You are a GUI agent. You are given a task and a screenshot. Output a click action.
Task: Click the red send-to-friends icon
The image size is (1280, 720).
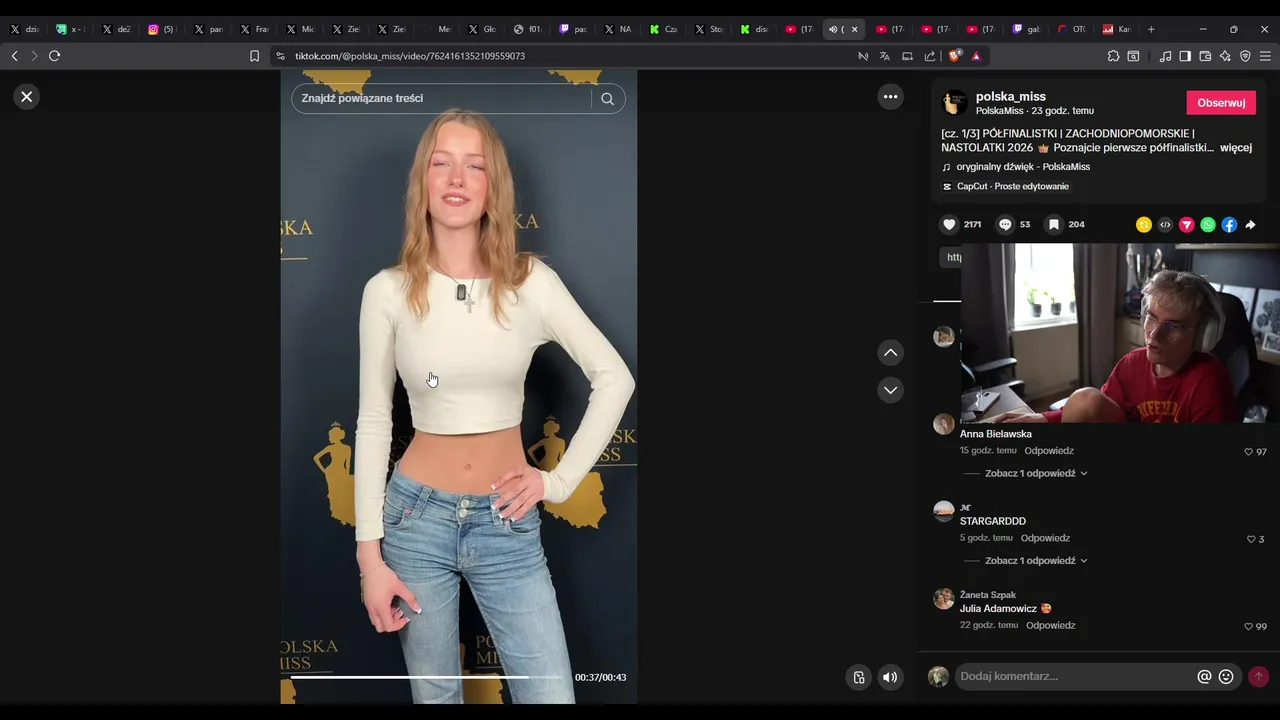(1186, 225)
